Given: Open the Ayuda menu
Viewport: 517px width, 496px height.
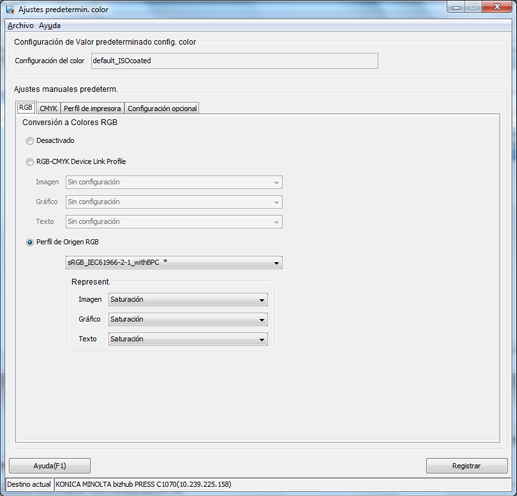Looking at the screenshot, I should [49, 26].
